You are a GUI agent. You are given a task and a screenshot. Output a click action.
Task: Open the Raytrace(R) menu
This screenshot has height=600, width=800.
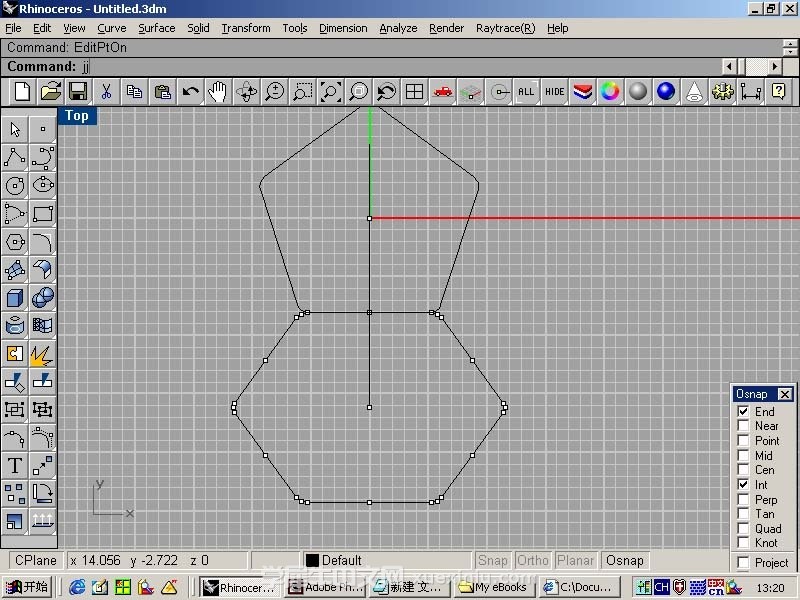tap(505, 28)
